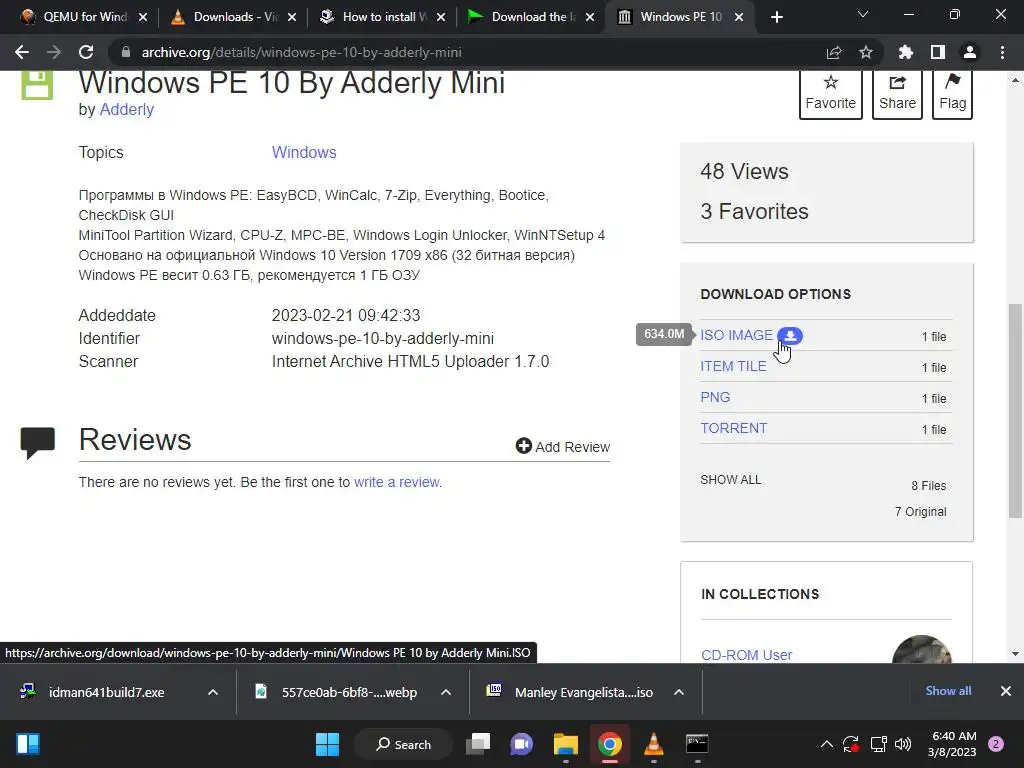Image resolution: width=1024 pixels, height=768 pixels.
Task: Show hidden system tray icons
Action: (826, 744)
